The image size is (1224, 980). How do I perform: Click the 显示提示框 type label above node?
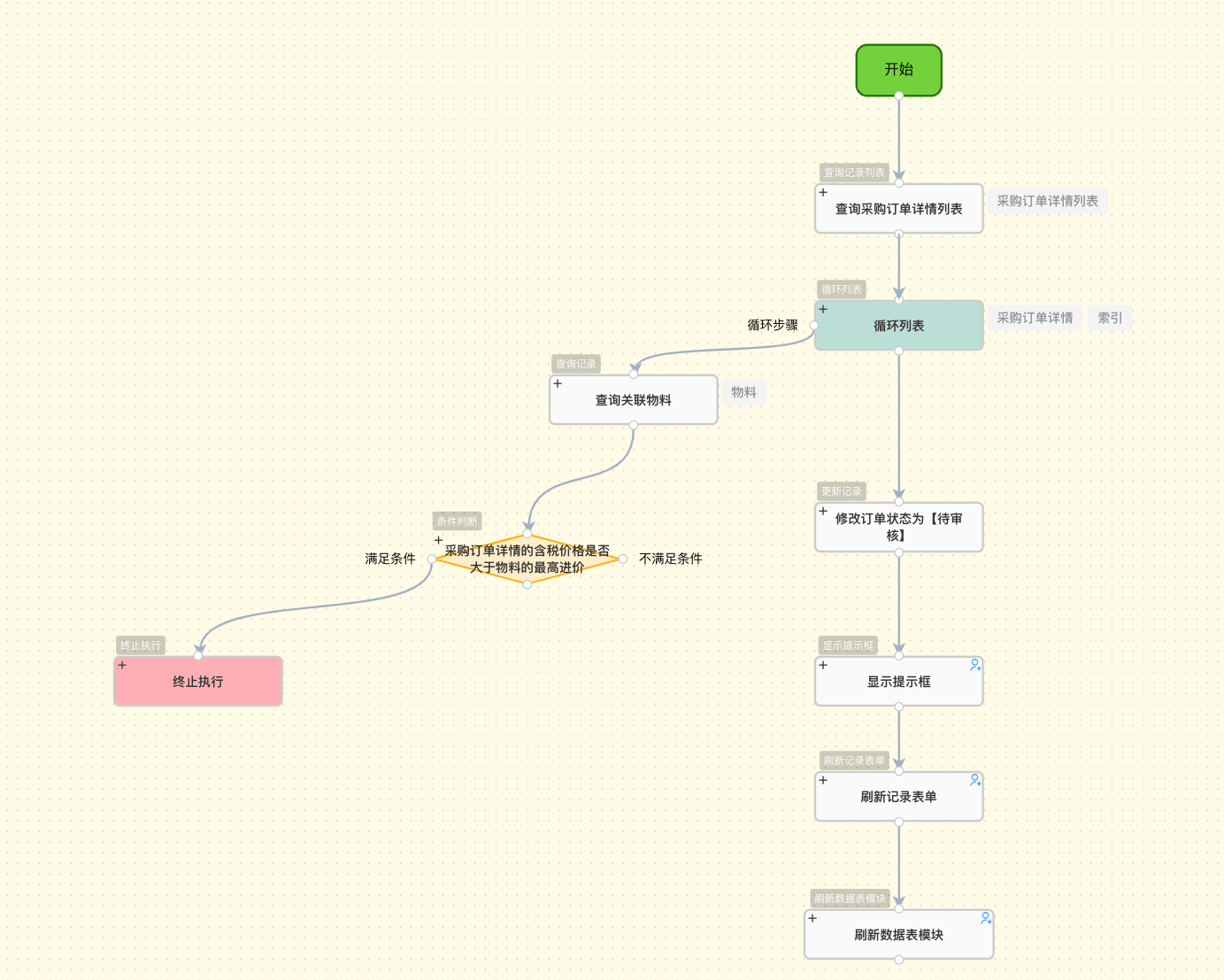(x=848, y=645)
